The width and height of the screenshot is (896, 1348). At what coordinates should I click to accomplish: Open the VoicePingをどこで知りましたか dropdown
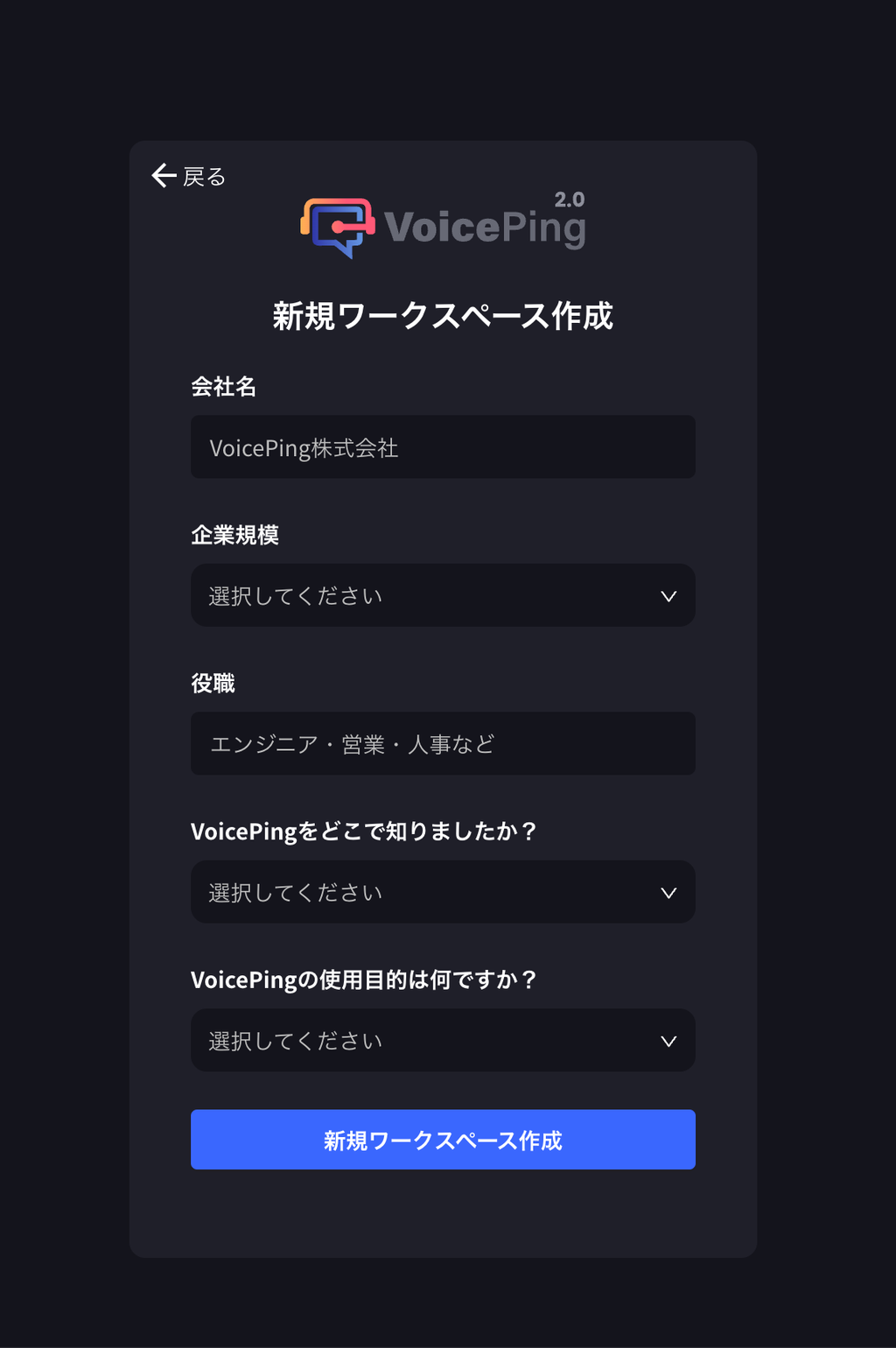[443, 892]
